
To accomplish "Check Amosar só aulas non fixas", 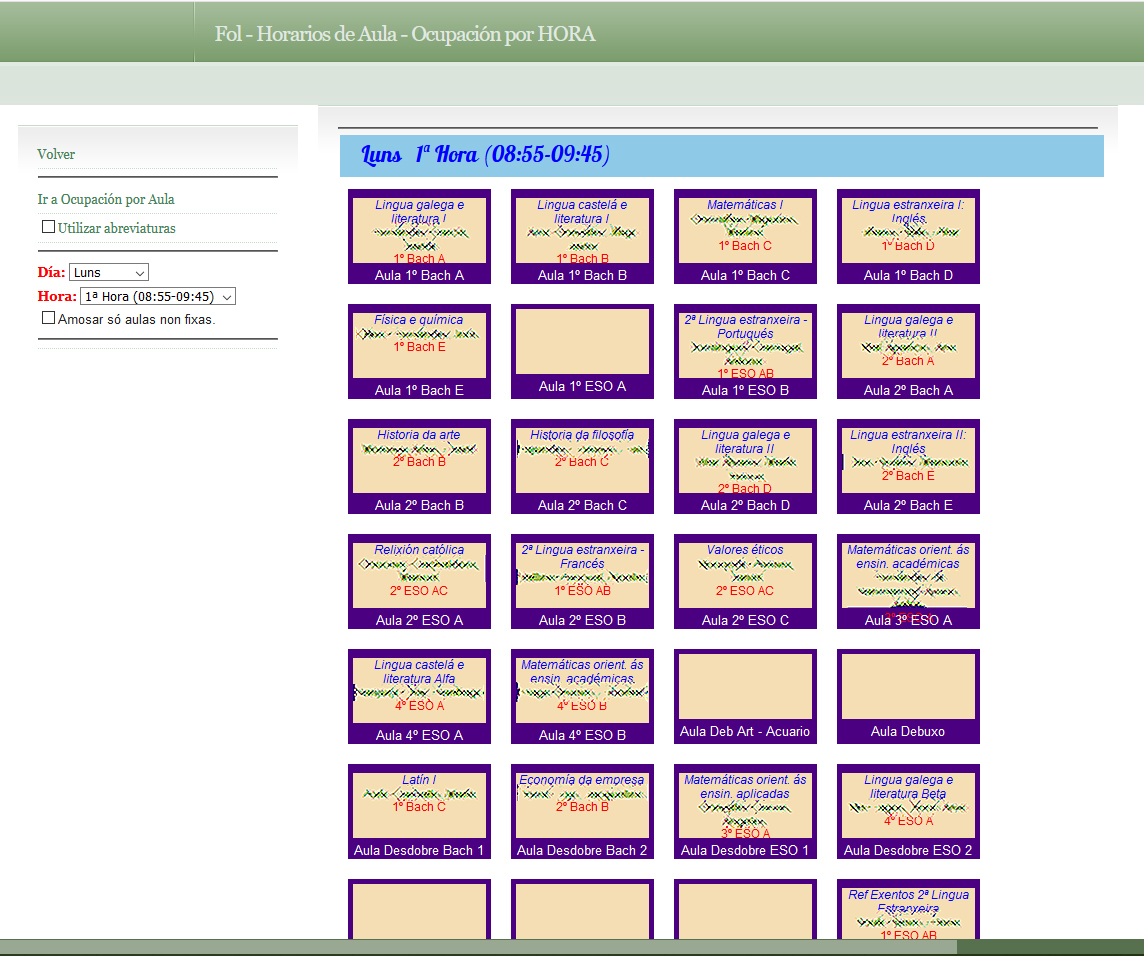I will point(48,318).
